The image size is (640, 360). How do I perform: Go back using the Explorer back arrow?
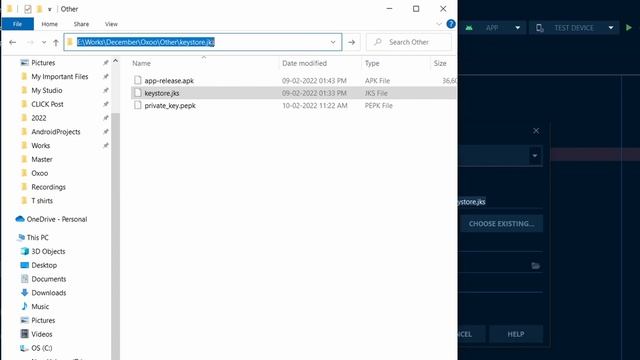click(13, 42)
